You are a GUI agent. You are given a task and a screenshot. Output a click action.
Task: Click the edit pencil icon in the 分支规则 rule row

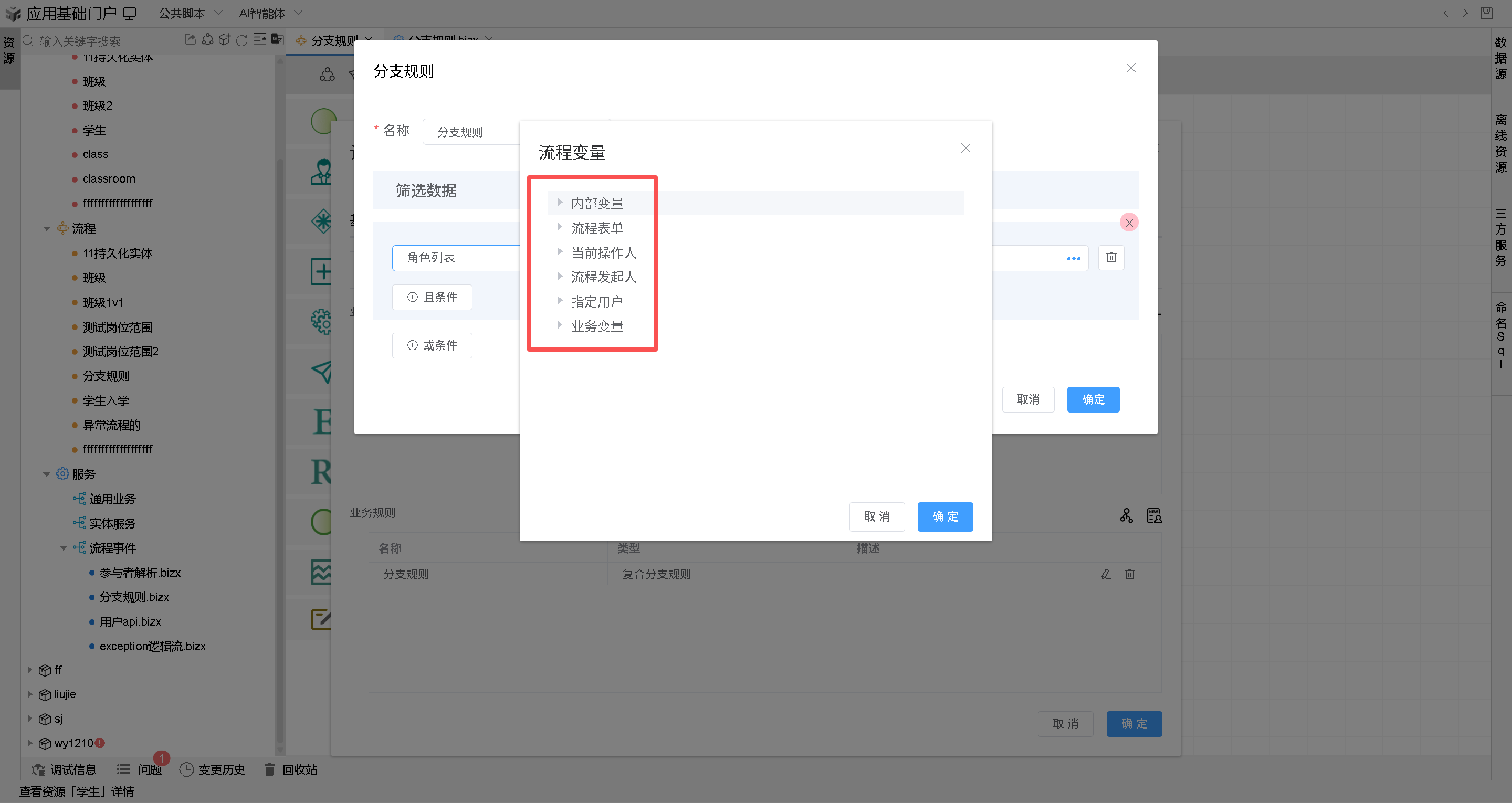pyautogui.click(x=1105, y=574)
